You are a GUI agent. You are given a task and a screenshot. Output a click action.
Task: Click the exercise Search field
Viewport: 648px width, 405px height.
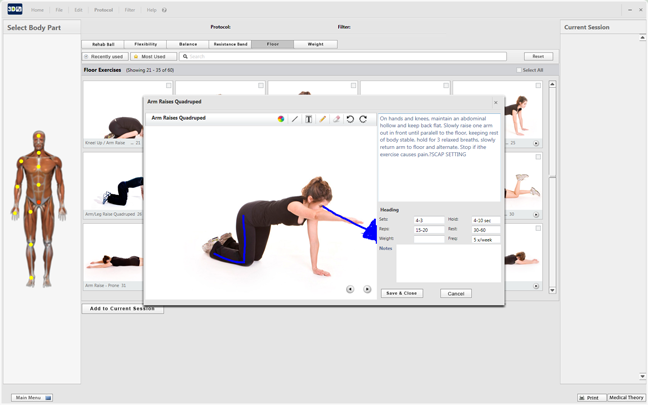tap(343, 57)
